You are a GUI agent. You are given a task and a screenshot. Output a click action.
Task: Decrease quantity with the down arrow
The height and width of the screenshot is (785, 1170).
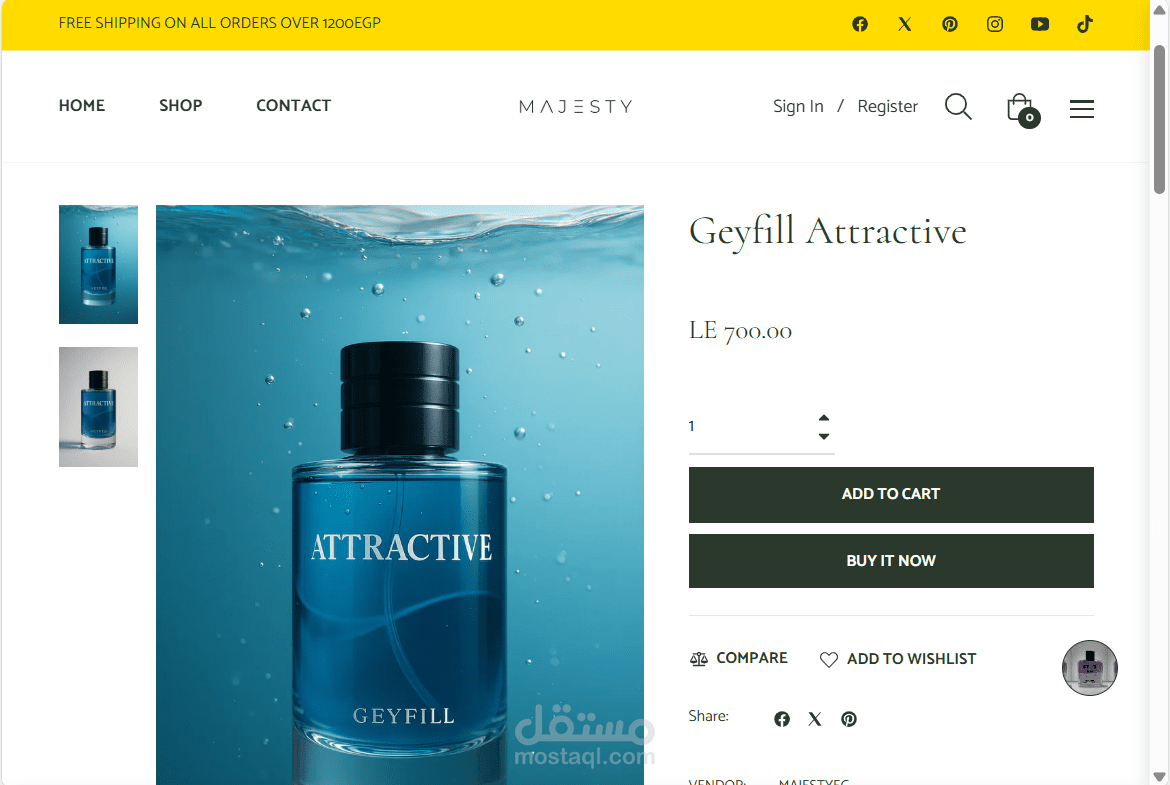[x=823, y=436]
